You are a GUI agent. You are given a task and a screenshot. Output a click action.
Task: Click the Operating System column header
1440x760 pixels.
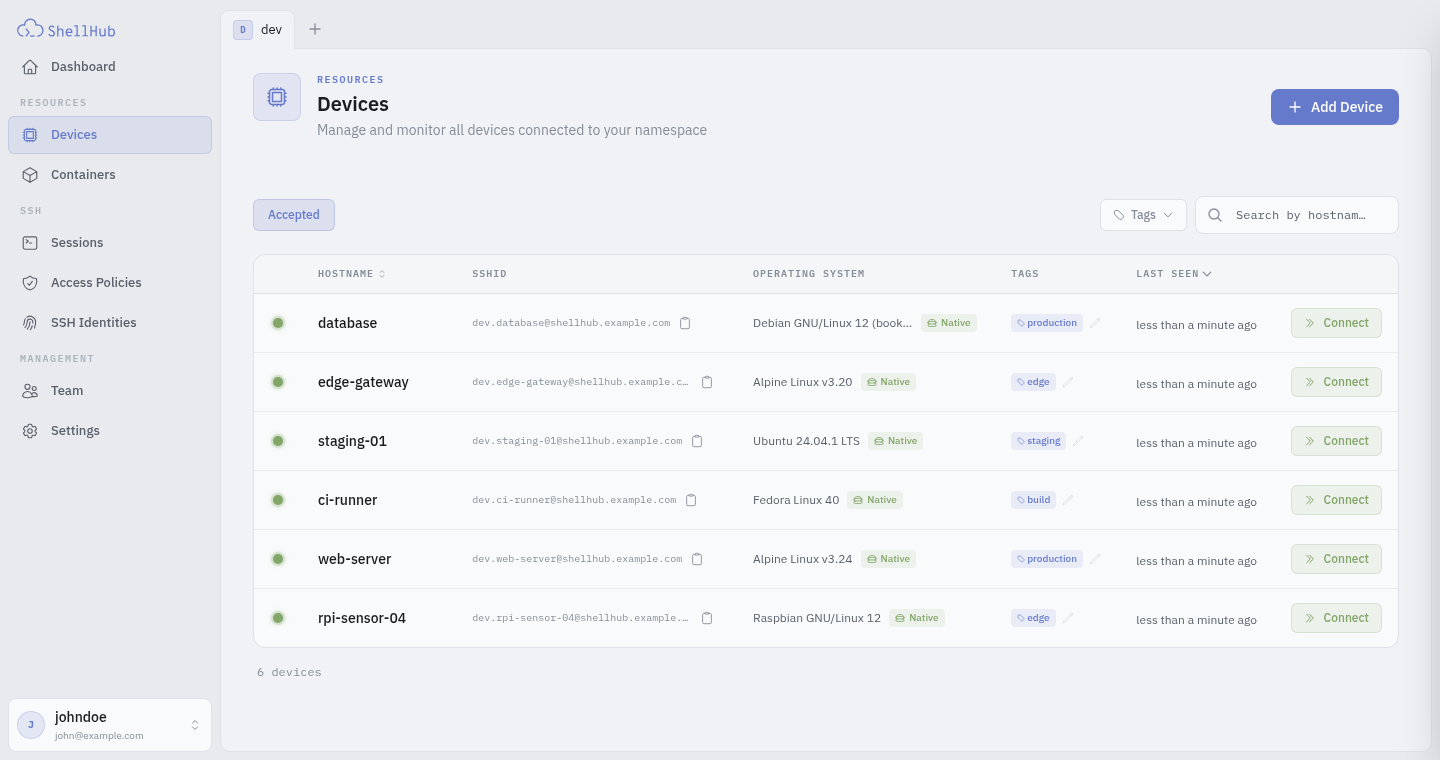click(808, 274)
